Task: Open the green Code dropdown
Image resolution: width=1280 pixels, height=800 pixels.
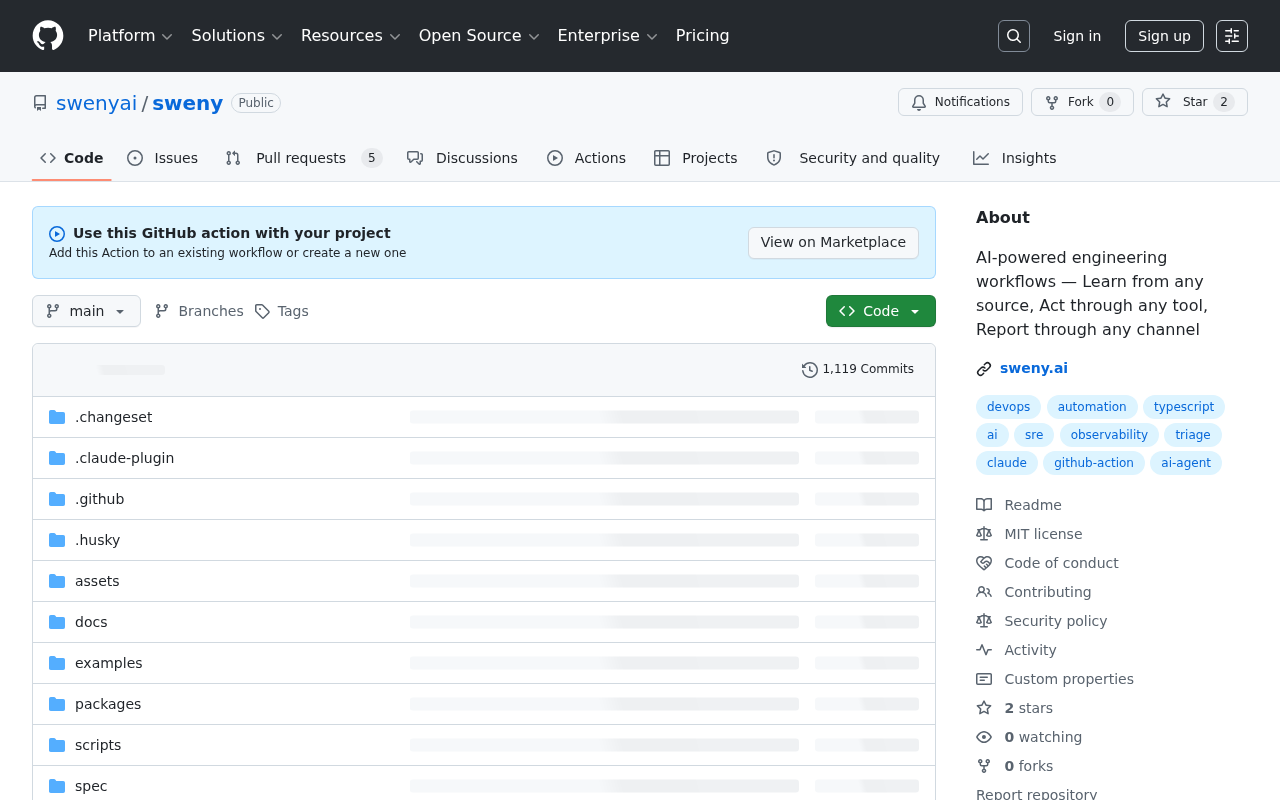Action: click(x=881, y=311)
